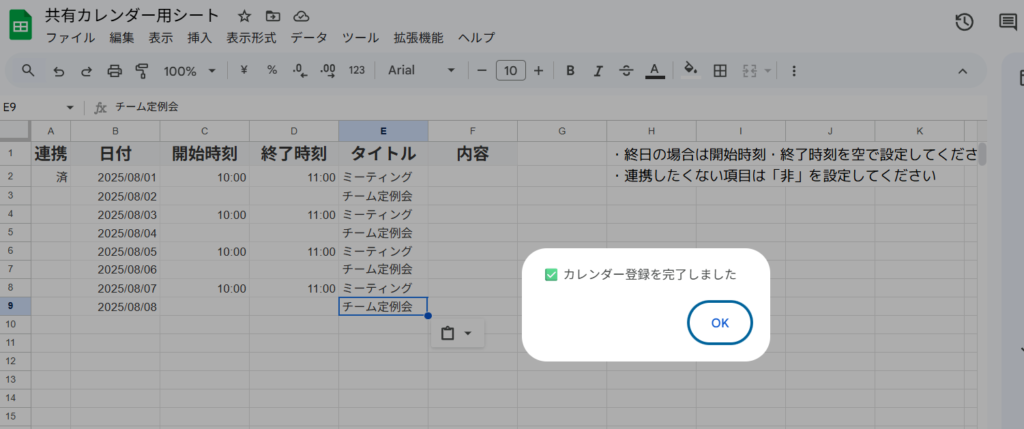This screenshot has width=1024, height=429.
Task: Open the name box dropdown arrow
Action: pos(70,107)
